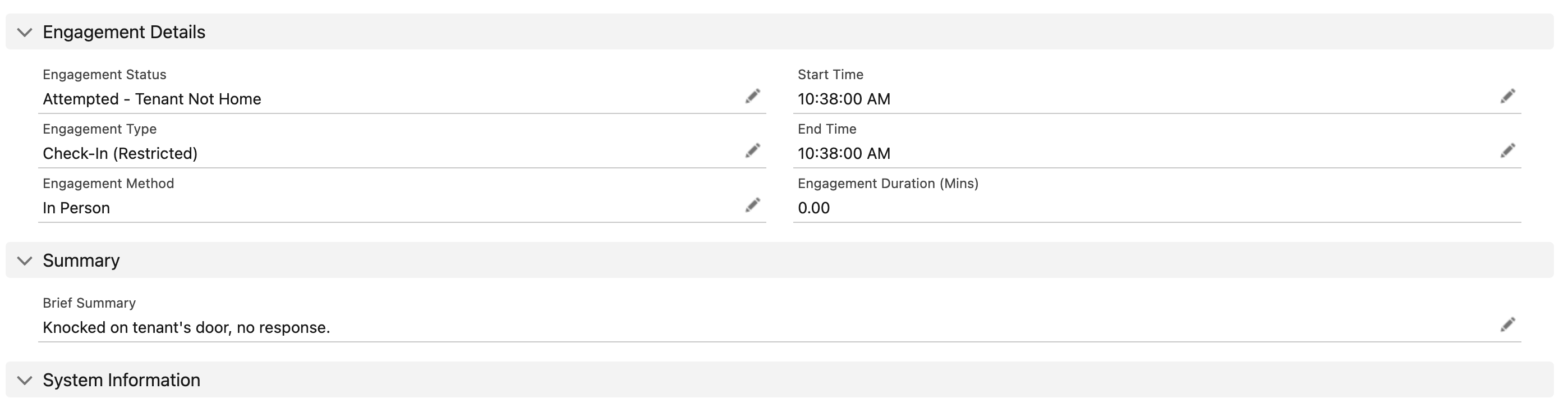Click the Start Time value 10:38:00 AM

coord(844,99)
